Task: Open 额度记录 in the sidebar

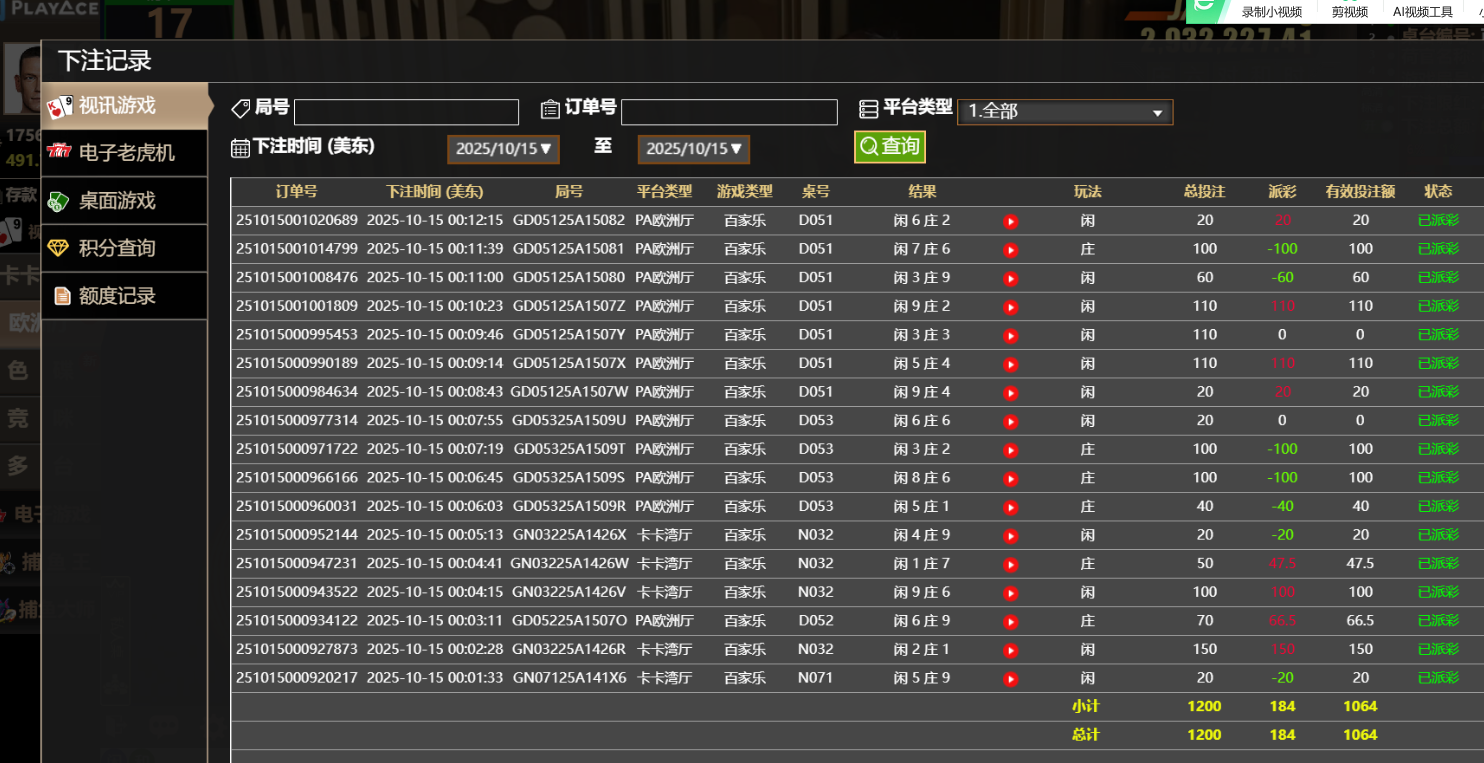Action: 117,296
